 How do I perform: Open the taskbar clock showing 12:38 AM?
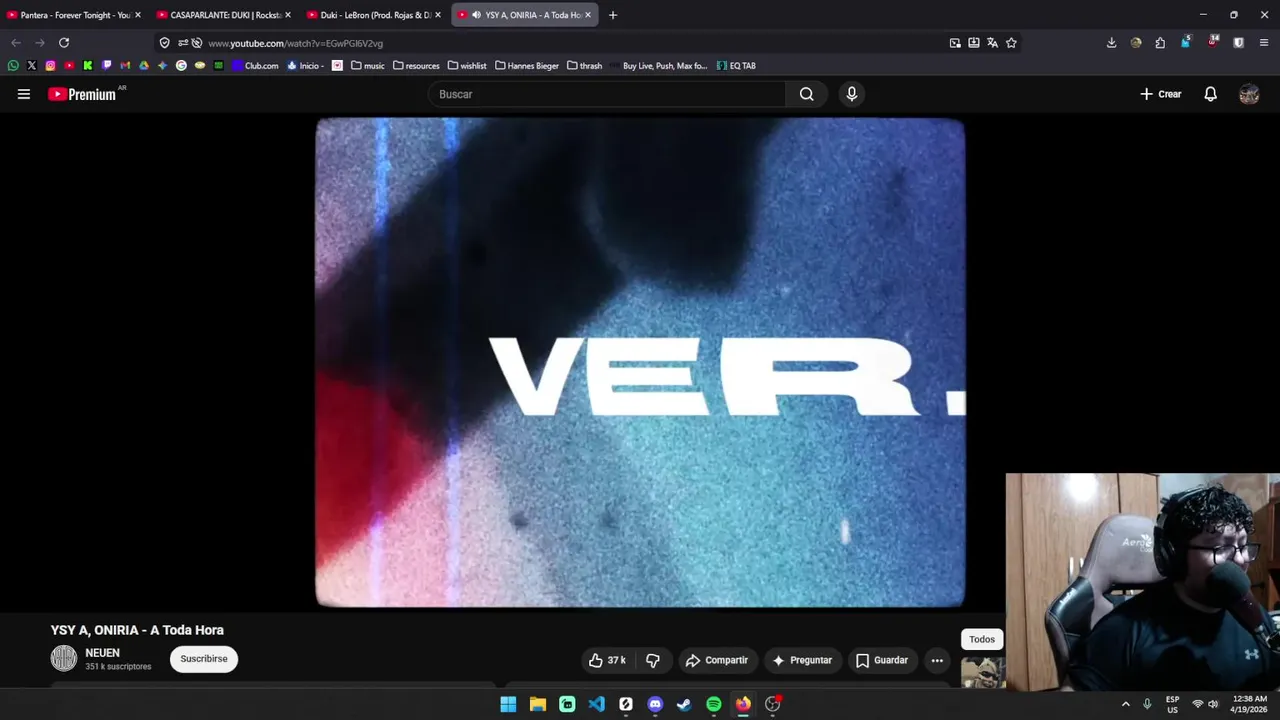[1250, 704]
